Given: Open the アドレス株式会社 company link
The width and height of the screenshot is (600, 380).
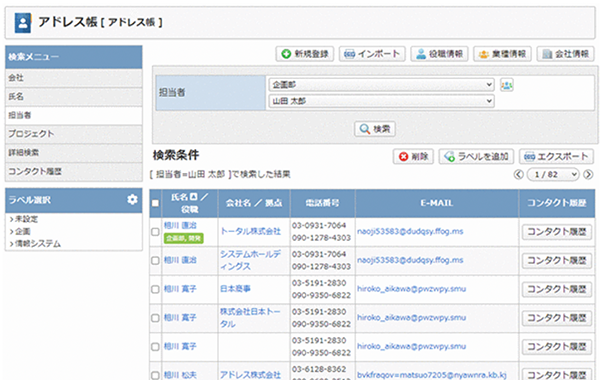Looking at the screenshot, I should [250, 375].
